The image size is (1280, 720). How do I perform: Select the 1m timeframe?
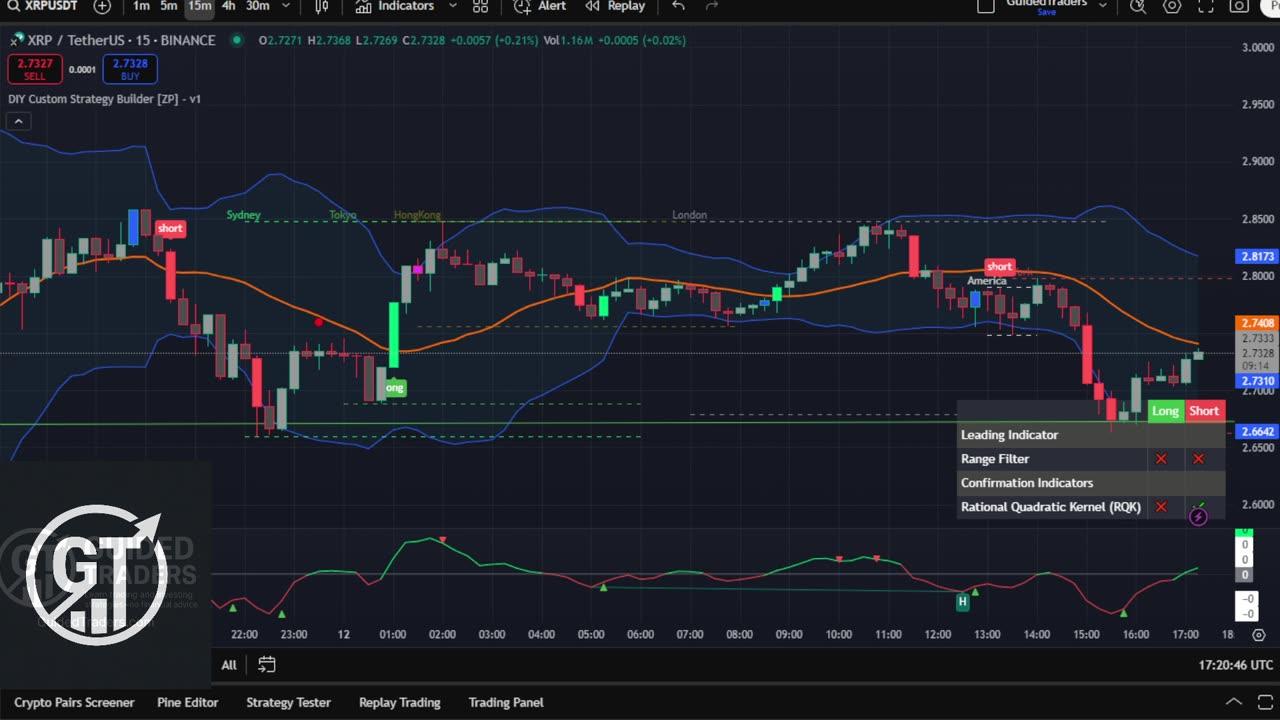tap(141, 6)
